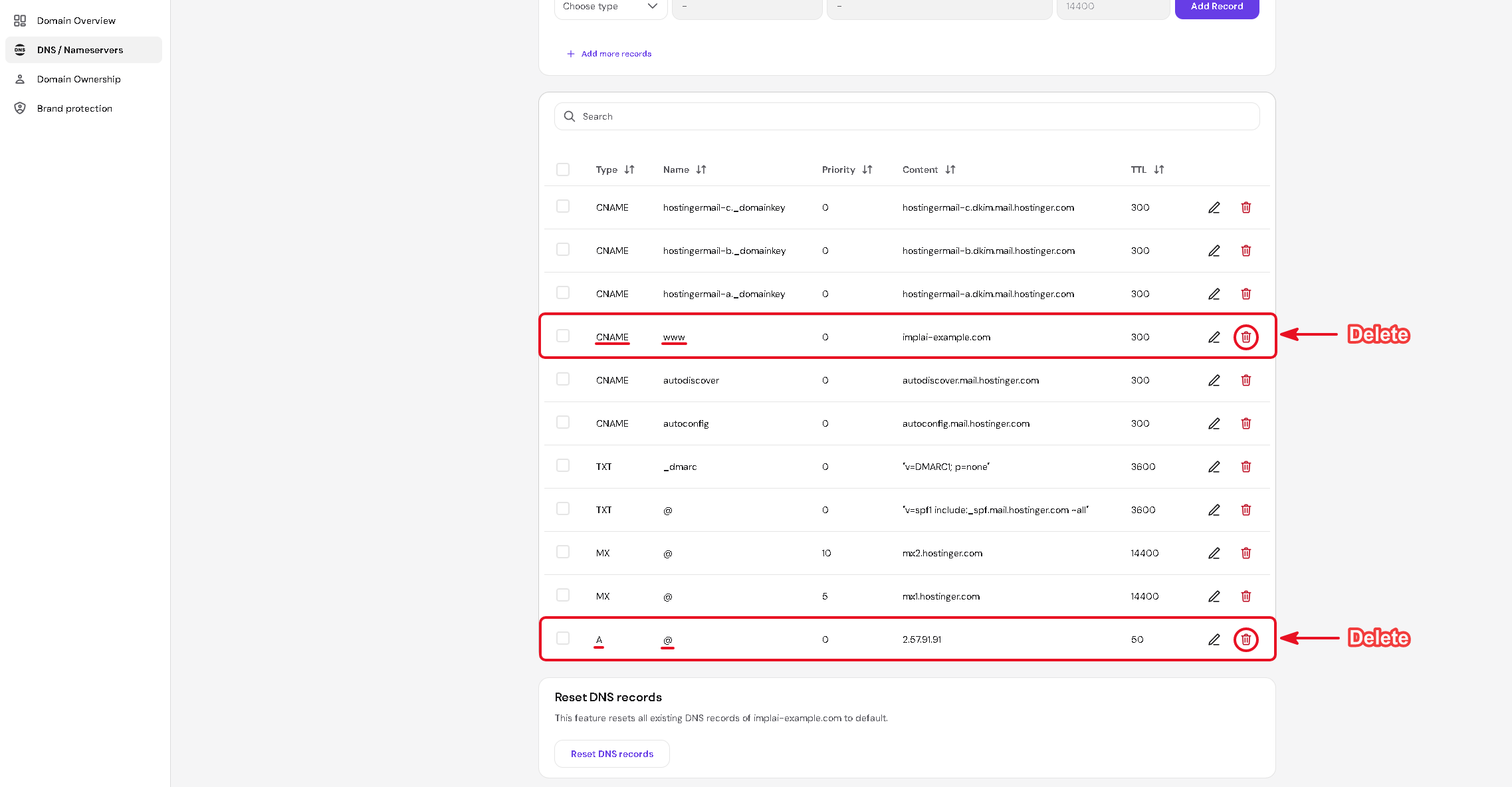Tick the A record row checkbox
The width and height of the screenshot is (1512, 787).
click(563, 638)
